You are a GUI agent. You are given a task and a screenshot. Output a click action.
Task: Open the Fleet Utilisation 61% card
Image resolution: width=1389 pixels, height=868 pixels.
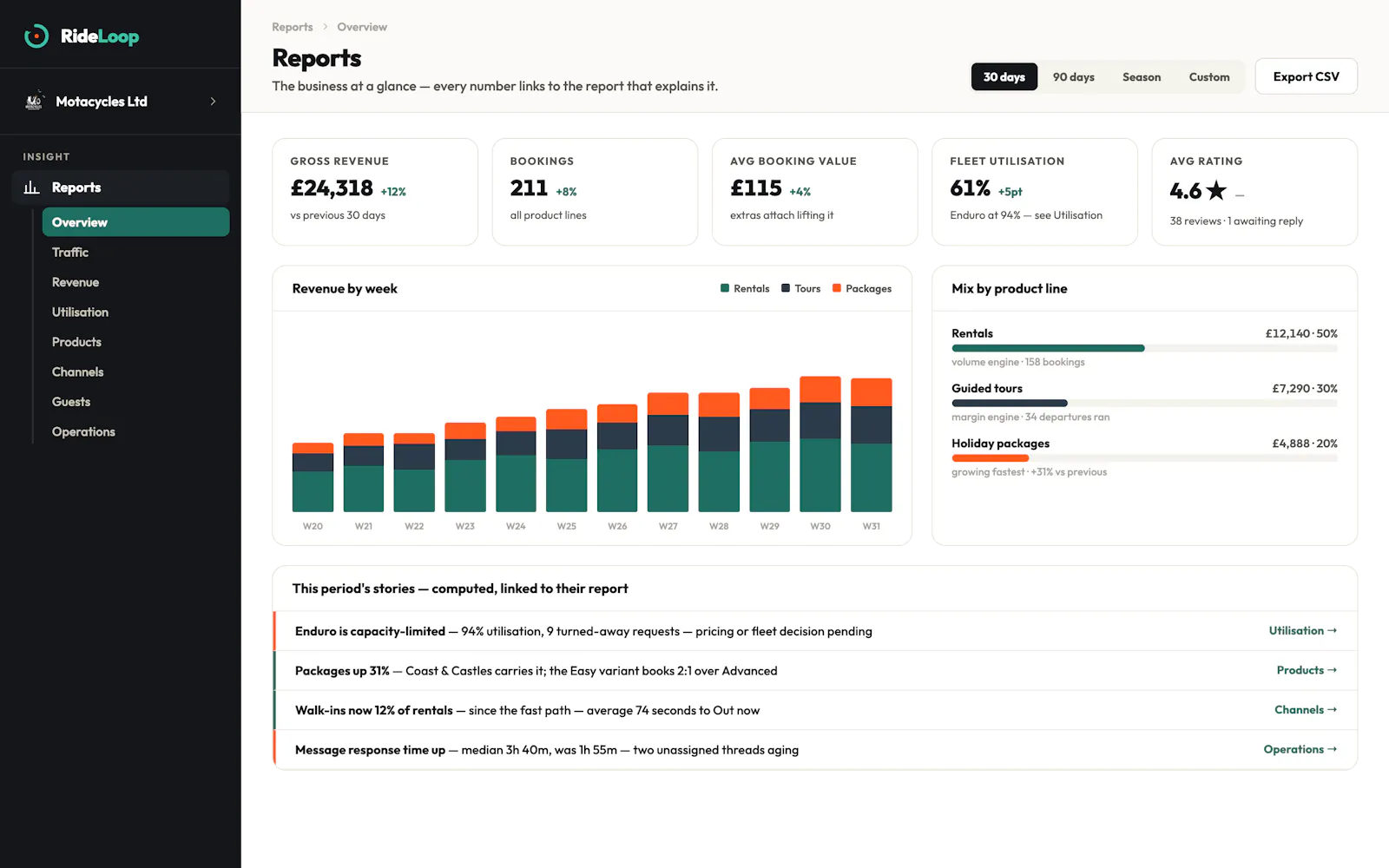1035,192
